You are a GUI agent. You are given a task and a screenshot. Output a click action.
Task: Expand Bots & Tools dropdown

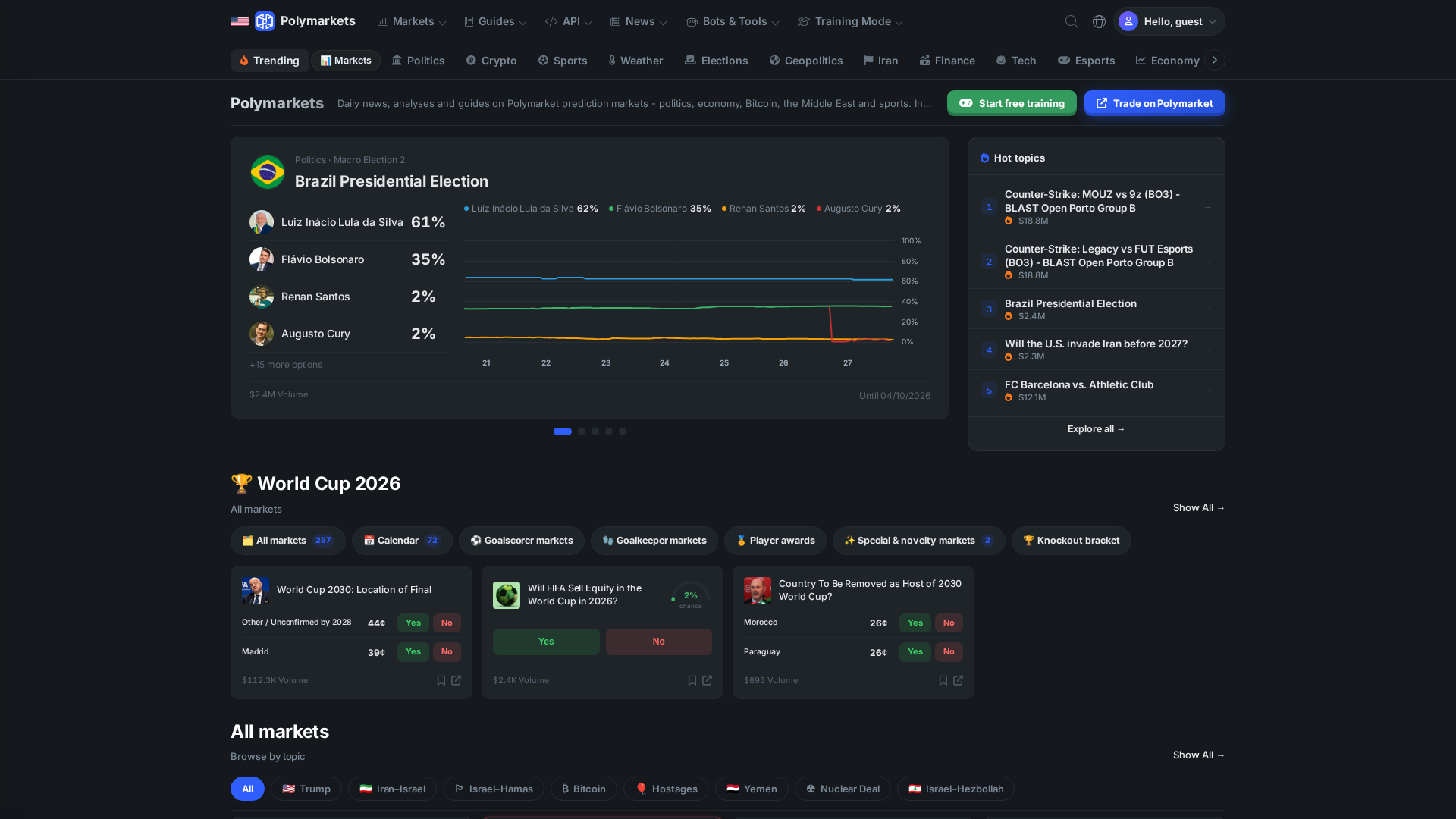733,21
